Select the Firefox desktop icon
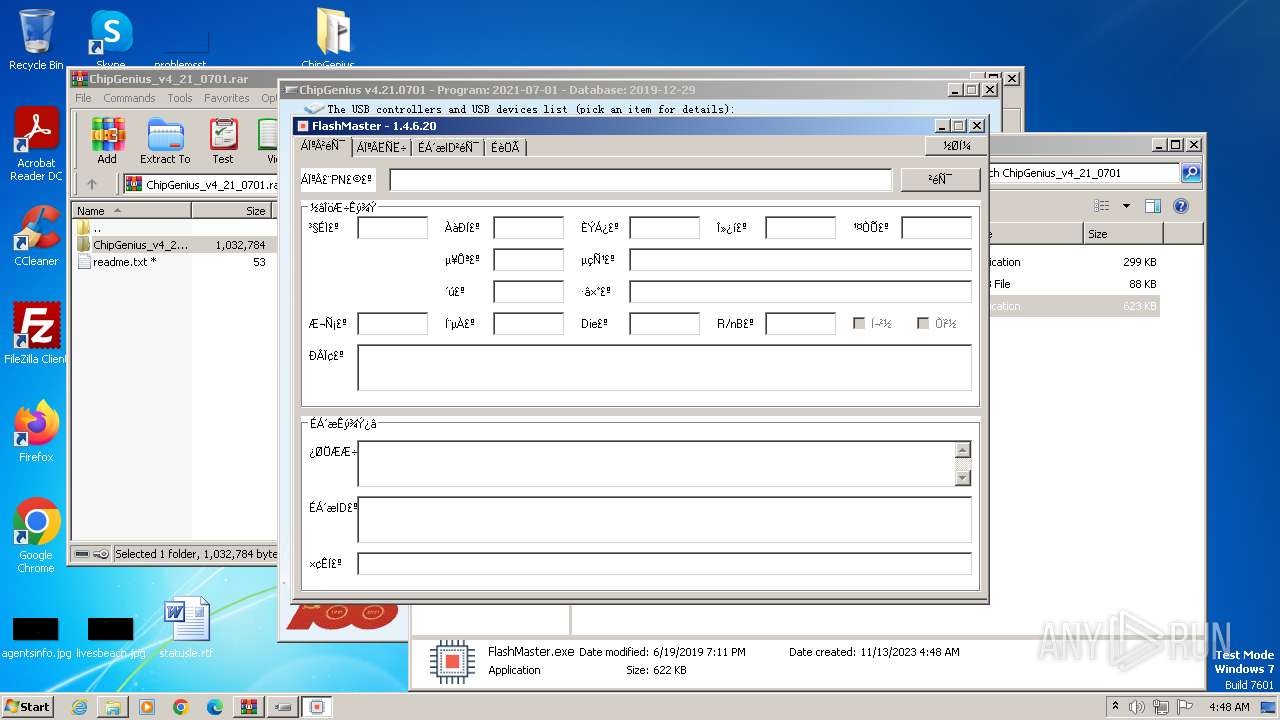Screen dimensions: 1280x720 (36, 431)
